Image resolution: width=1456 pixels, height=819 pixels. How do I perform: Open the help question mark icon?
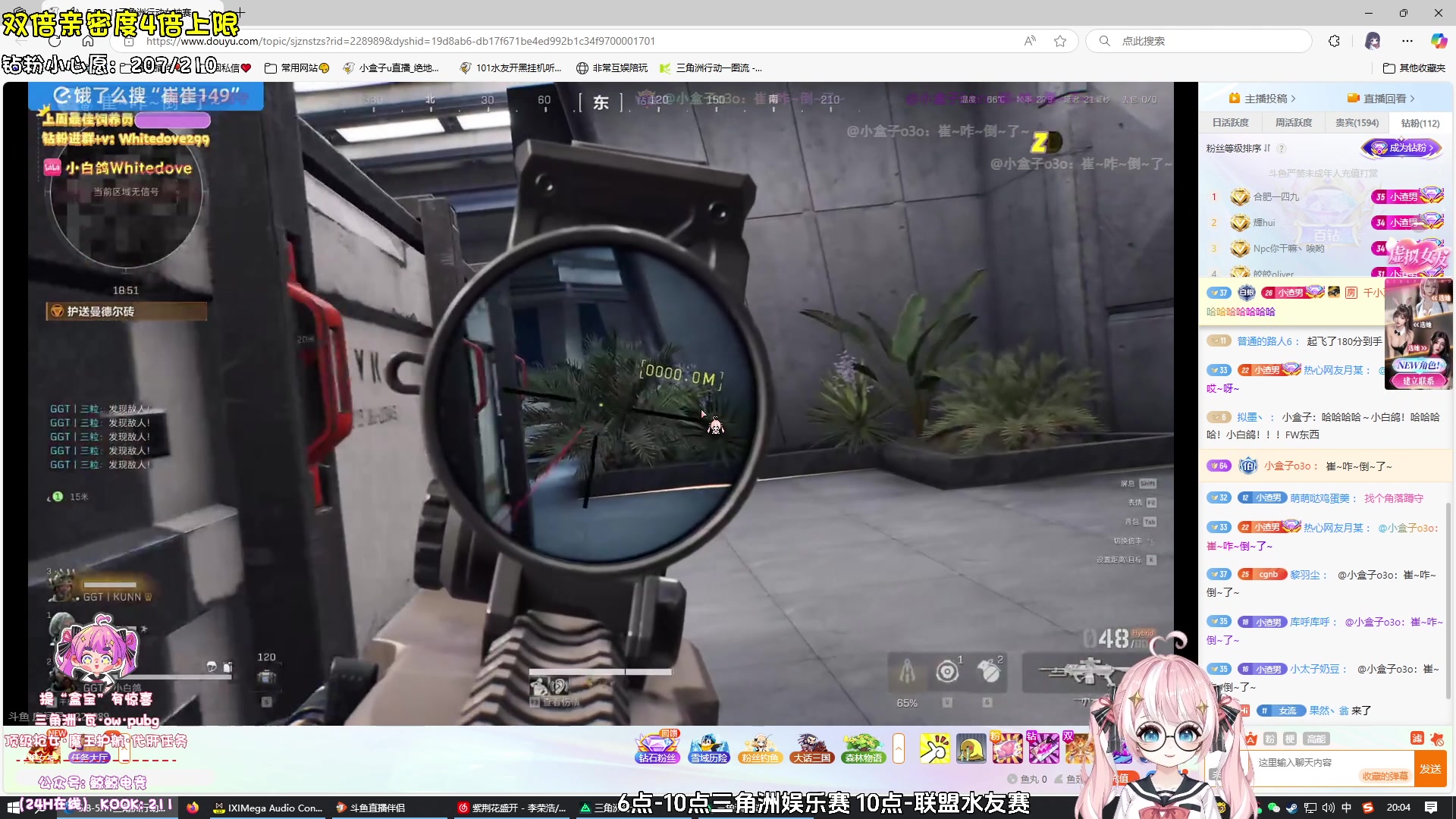(x=1282, y=149)
